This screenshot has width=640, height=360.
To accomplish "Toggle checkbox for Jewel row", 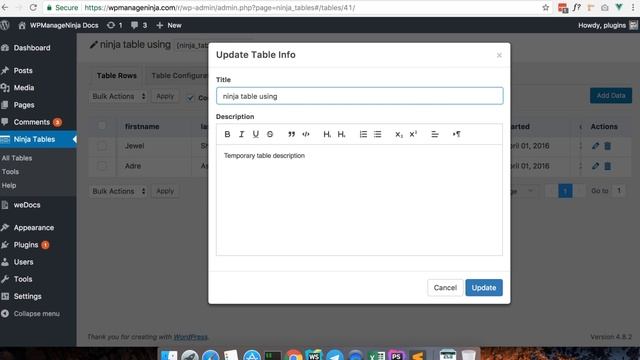I will [x=102, y=146].
